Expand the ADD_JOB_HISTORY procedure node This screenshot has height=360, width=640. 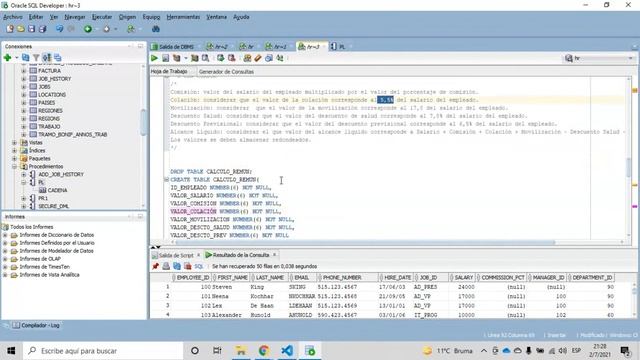tap(23, 174)
